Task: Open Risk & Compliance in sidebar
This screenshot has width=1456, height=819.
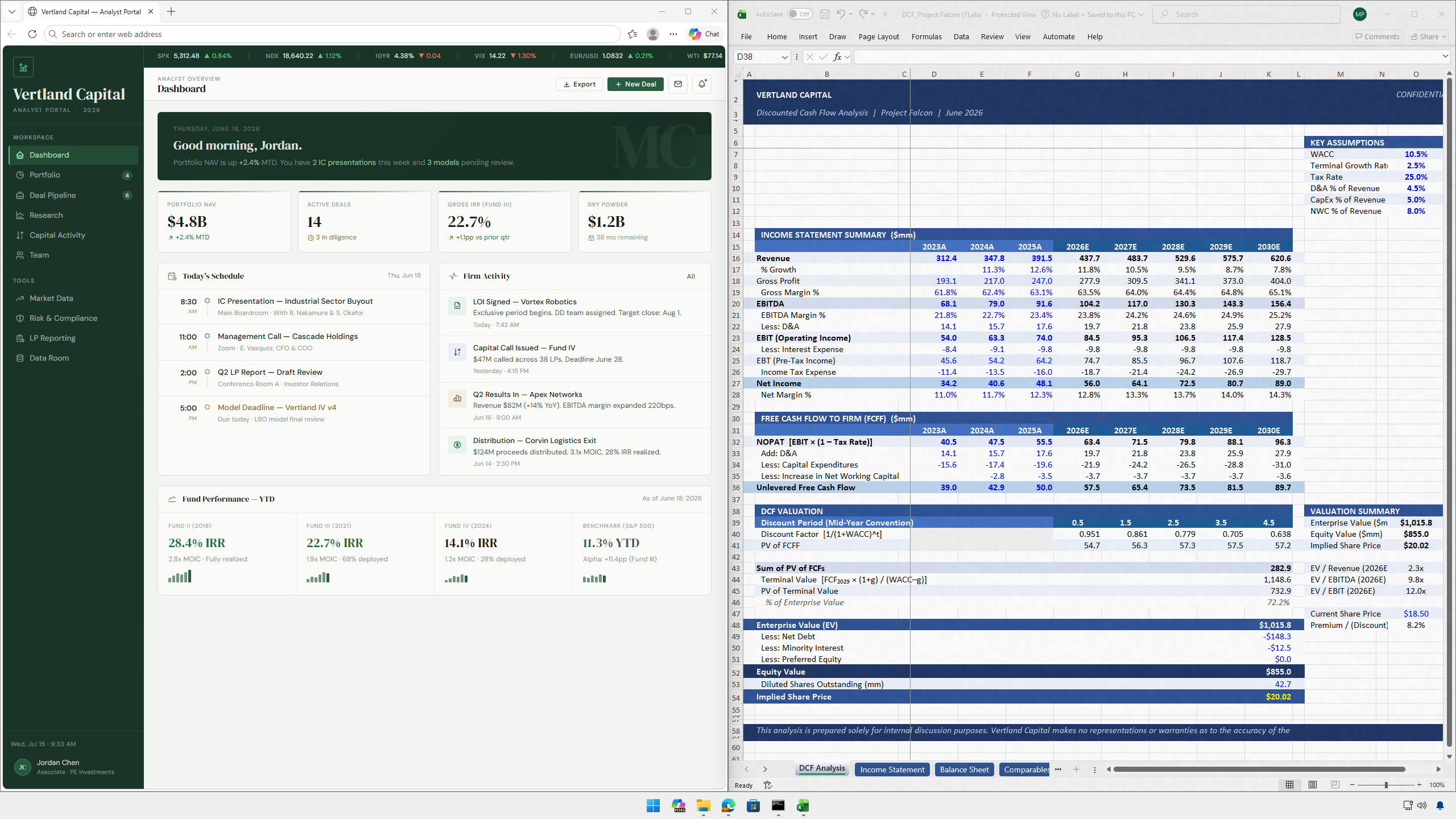Action: tap(73, 318)
